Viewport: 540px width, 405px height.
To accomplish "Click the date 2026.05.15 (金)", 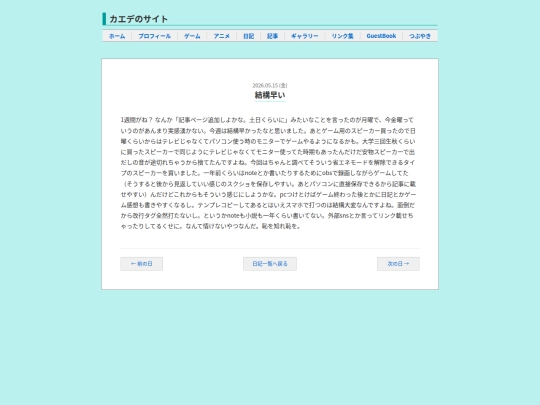I will (270, 85).
